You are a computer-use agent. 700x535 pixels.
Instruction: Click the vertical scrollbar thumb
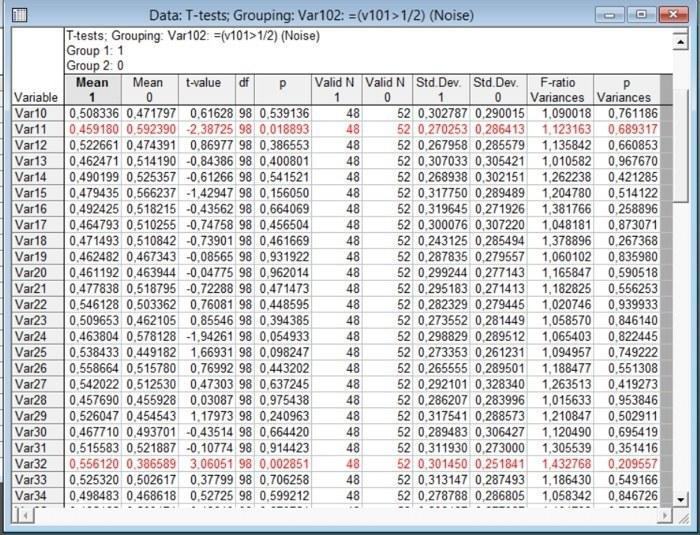pyautogui.click(x=680, y=145)
